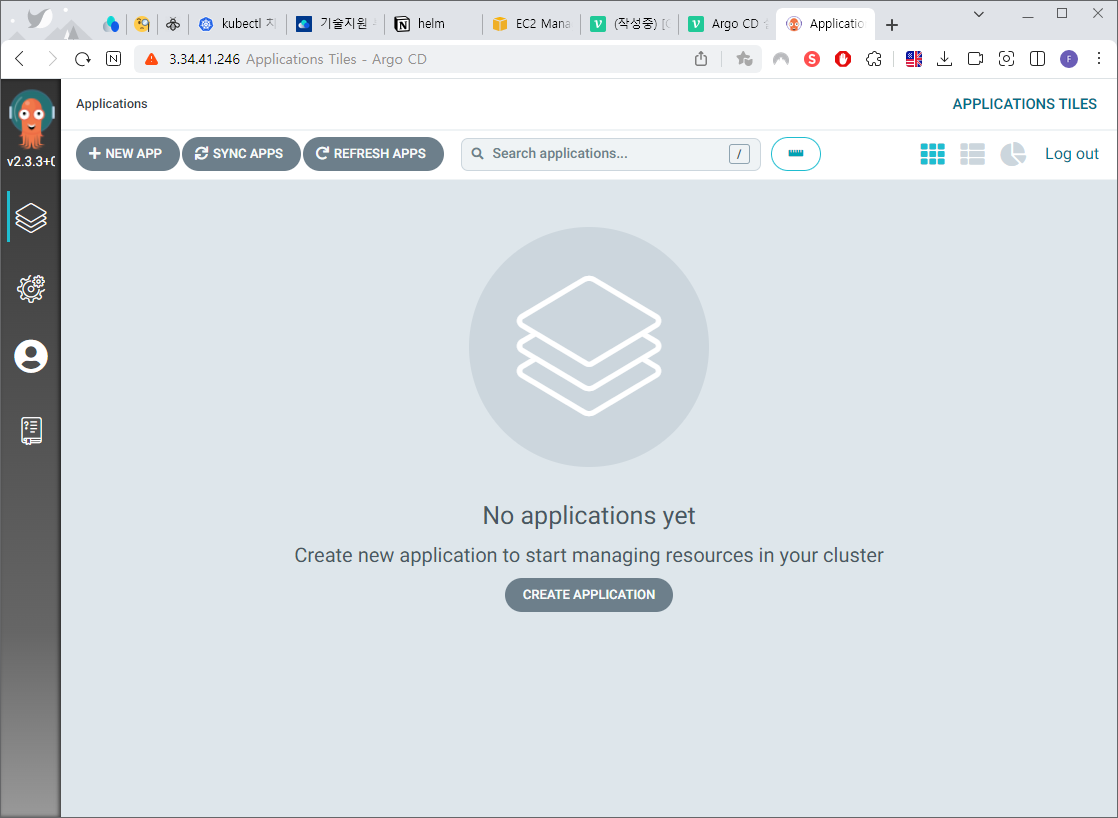Switch to the EC2 Management tab
The height and width of the screenshot is (818, 1118).
(532, 24)
